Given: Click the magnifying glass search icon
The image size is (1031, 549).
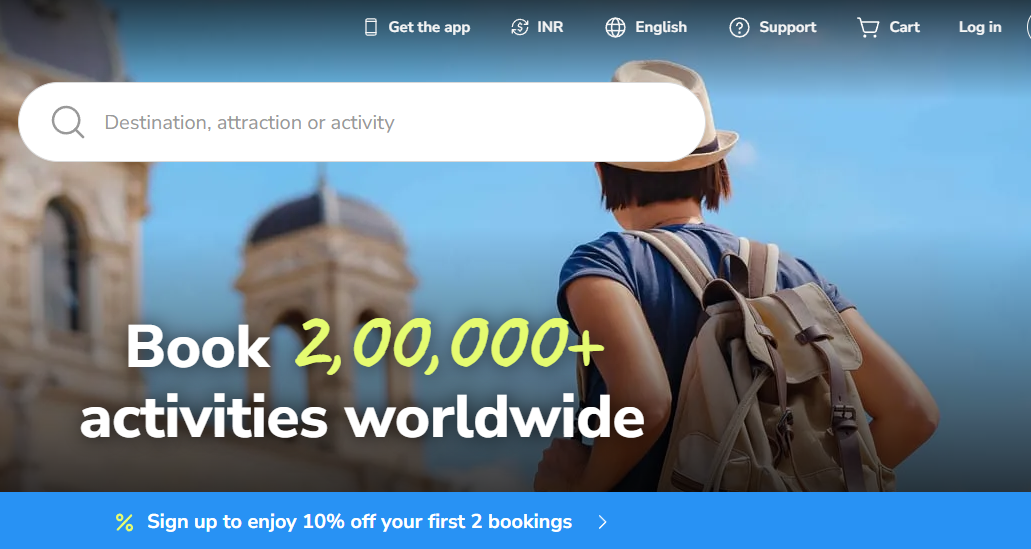Looking at the screenshot, I should point(68,122).
